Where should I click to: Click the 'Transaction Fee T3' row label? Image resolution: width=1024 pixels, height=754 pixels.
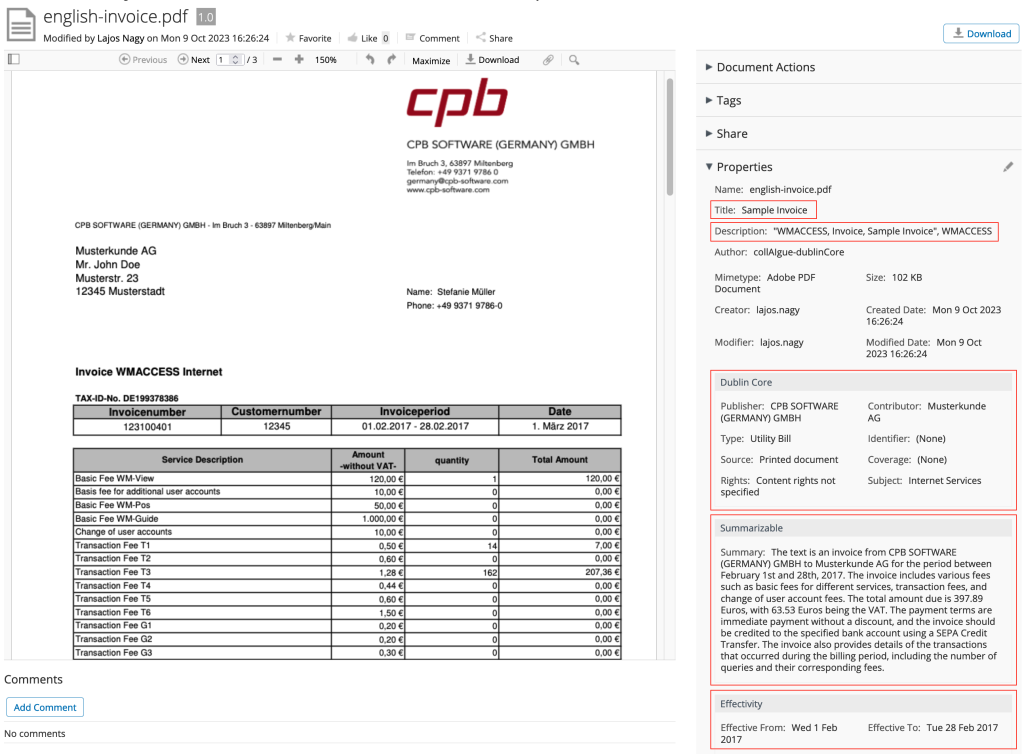pyautogui.click(x=113, y=572)
